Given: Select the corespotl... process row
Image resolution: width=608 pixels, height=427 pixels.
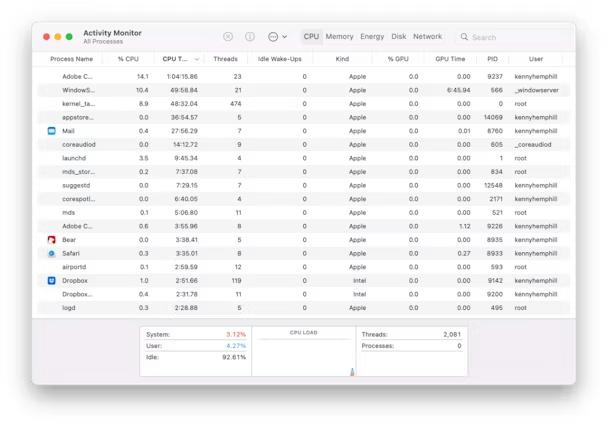Looking at the screenshot, I should tap(304, 199).
